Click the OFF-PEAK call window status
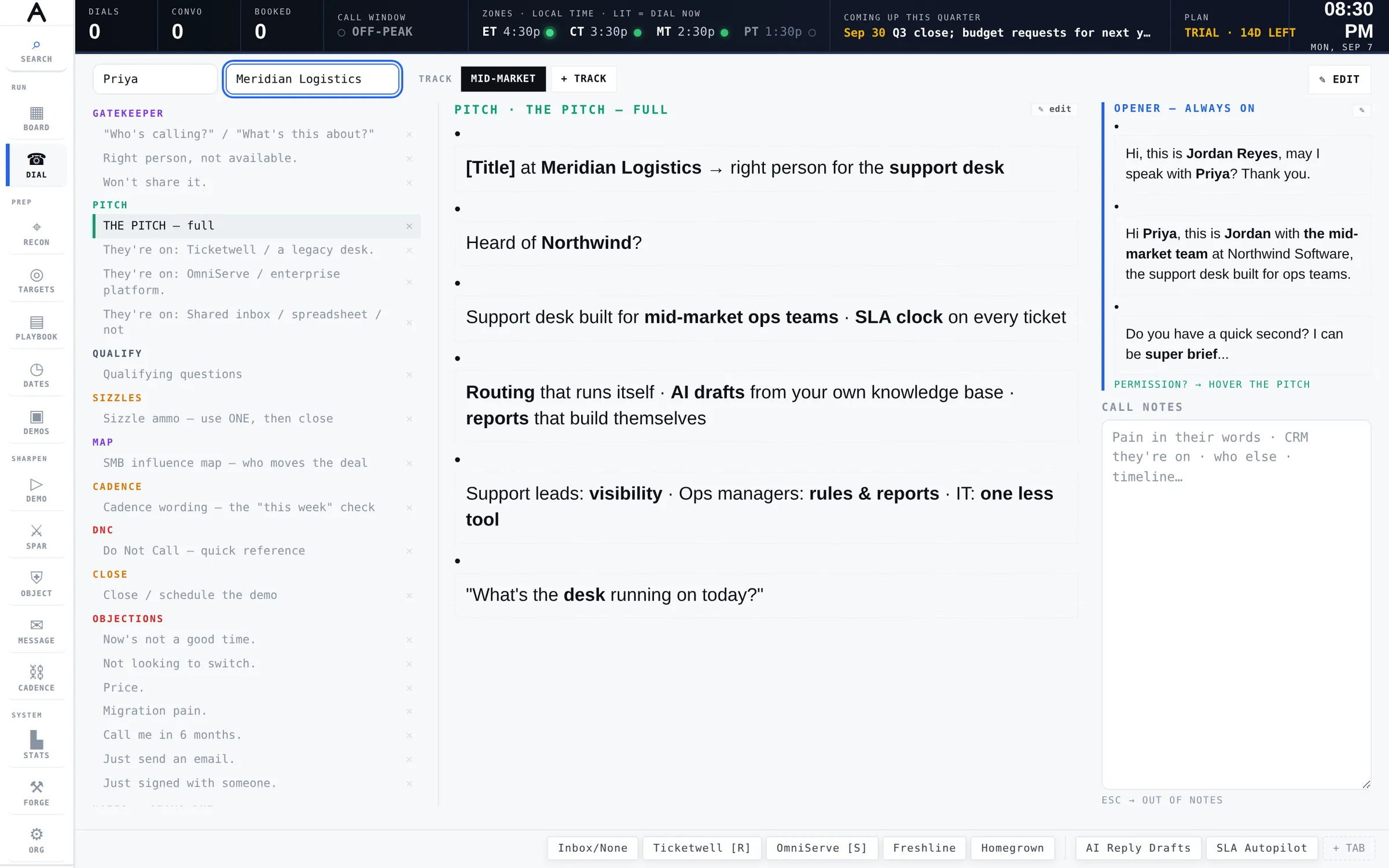 [376, 32]
